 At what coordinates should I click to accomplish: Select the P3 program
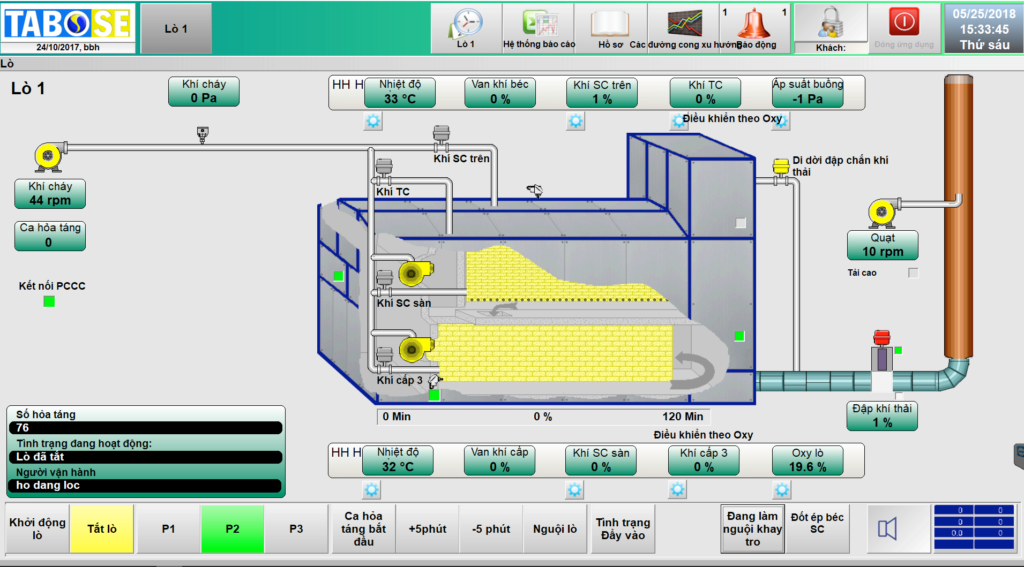[x=296, y=529]
